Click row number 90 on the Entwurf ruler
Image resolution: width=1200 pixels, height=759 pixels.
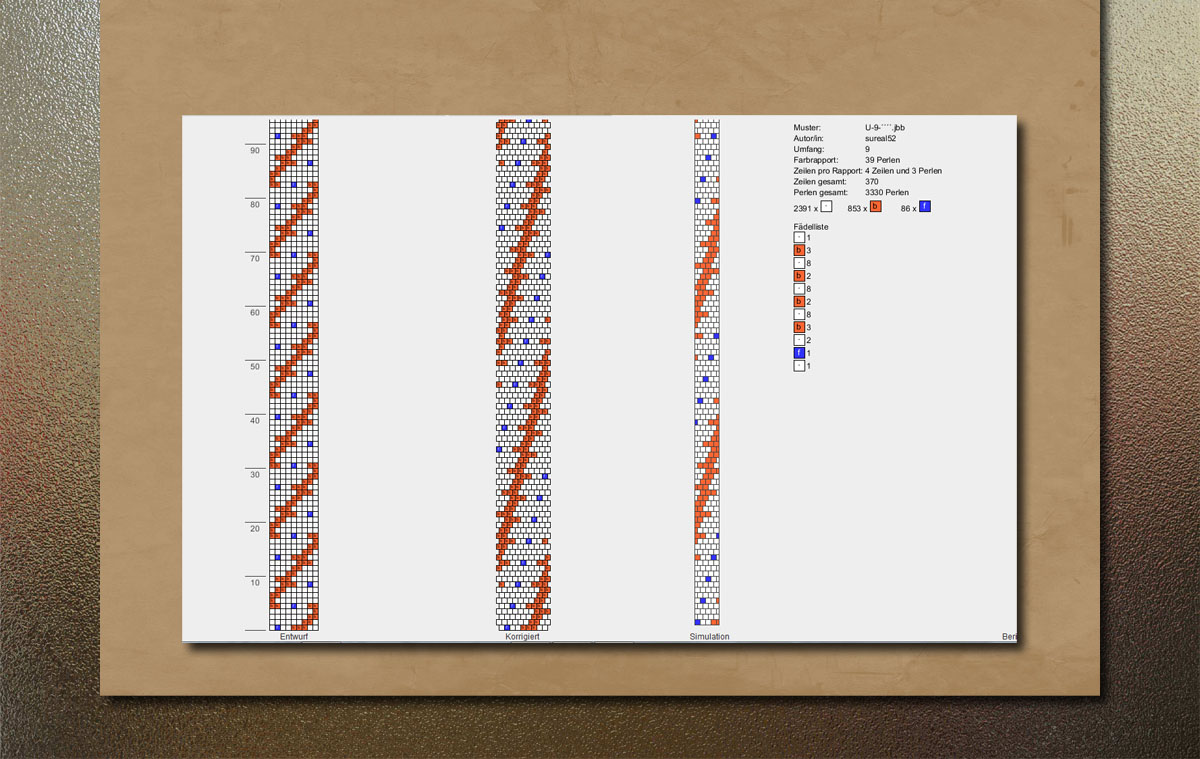click(255, 151)
